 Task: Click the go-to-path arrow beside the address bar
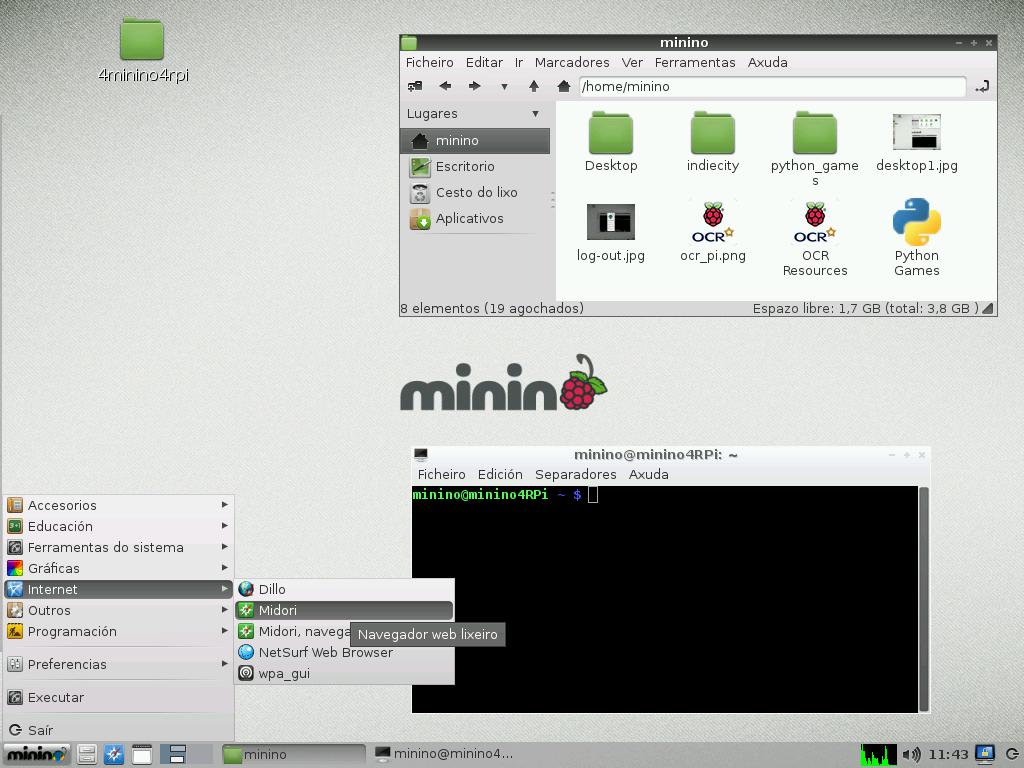[x=982, y=86]
